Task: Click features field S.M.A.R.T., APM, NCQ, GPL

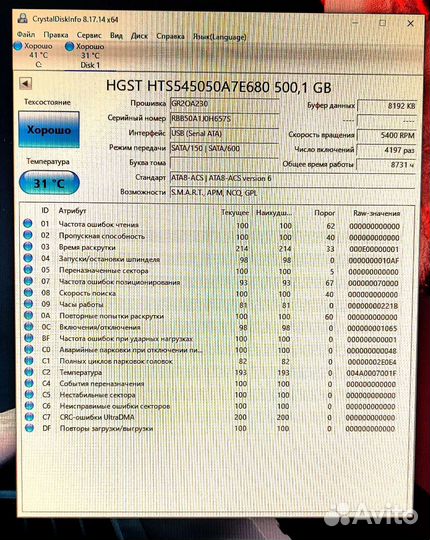Action: 293,193
